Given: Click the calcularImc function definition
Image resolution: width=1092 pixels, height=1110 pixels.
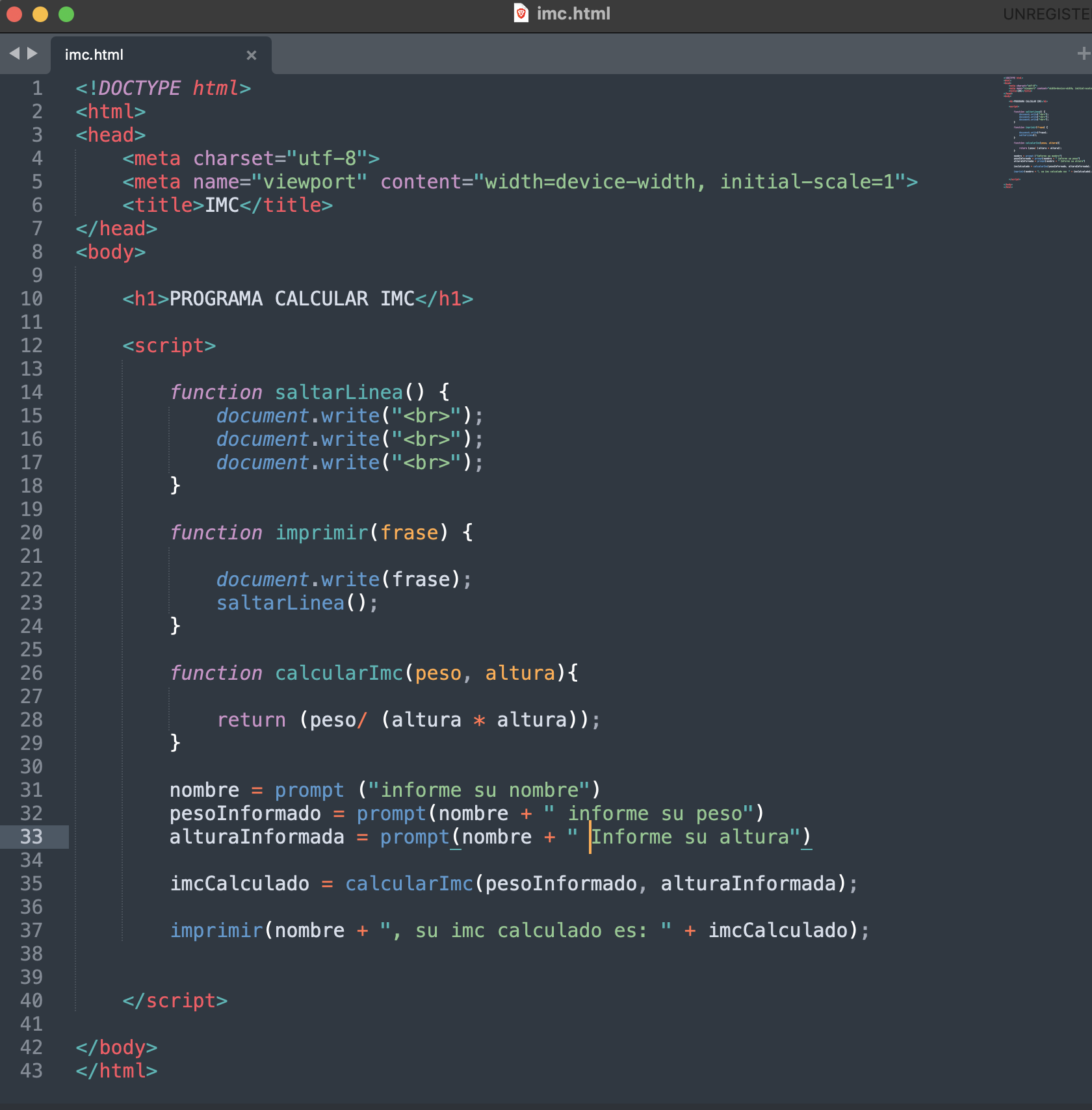Looking at the screenshot, I should click(x=374, y=673).
